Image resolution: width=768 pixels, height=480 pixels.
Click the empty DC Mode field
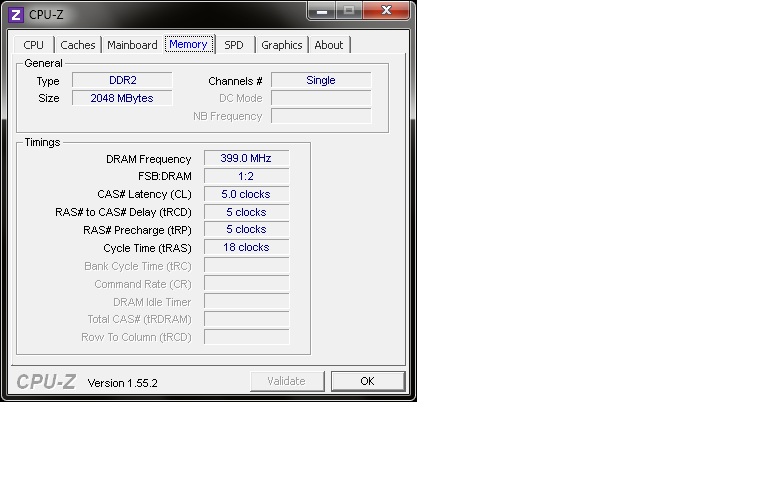[x=321, y=98]
